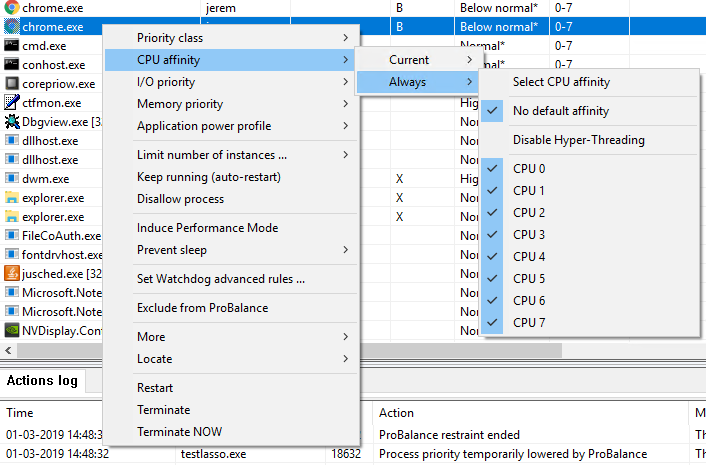Click the Always affinity menu item
Screen dimensions: 706x465
(x=419, y=82)
